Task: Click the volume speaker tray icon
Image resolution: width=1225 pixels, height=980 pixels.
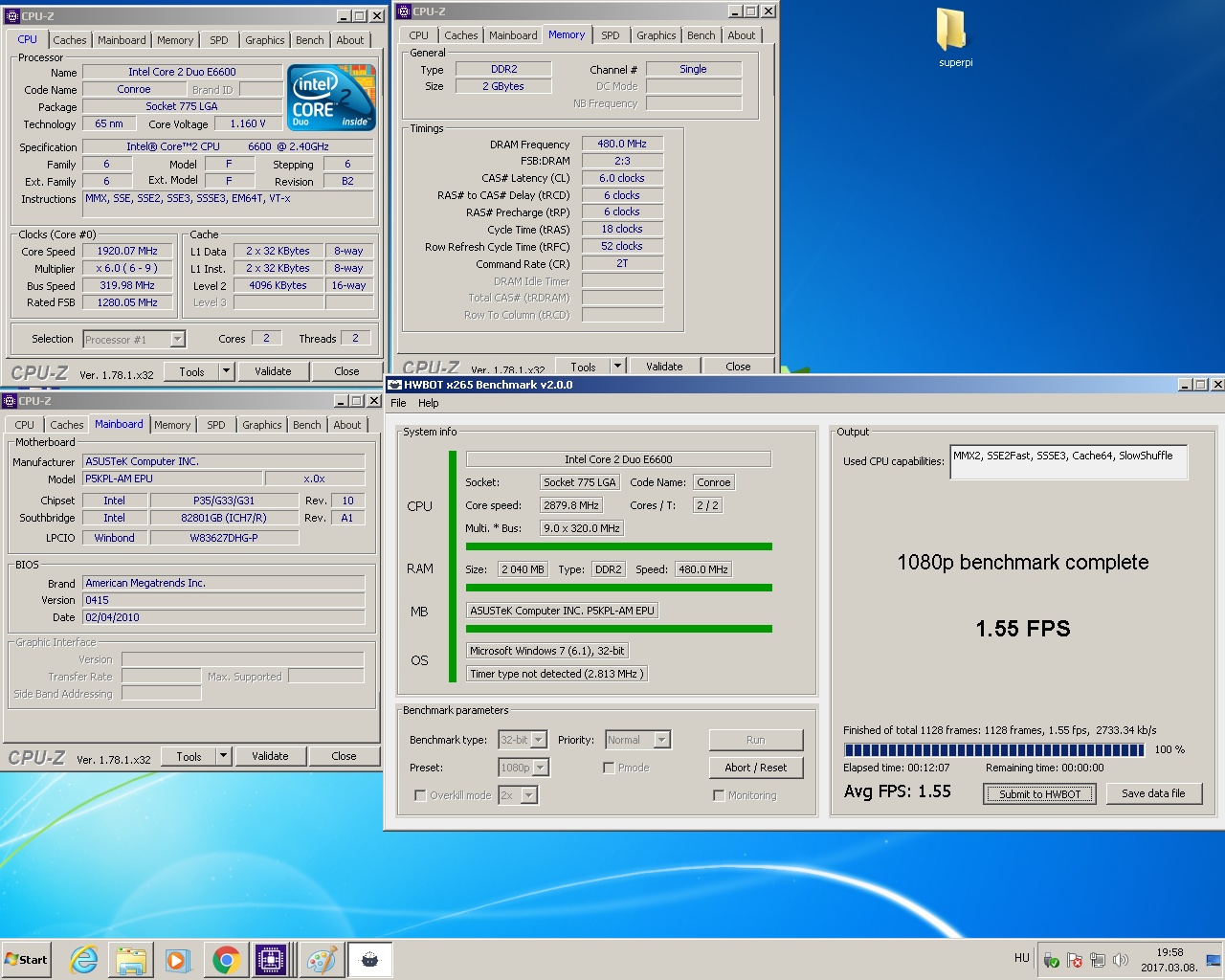Action: pyautogui.click(x=1121, y=960)
